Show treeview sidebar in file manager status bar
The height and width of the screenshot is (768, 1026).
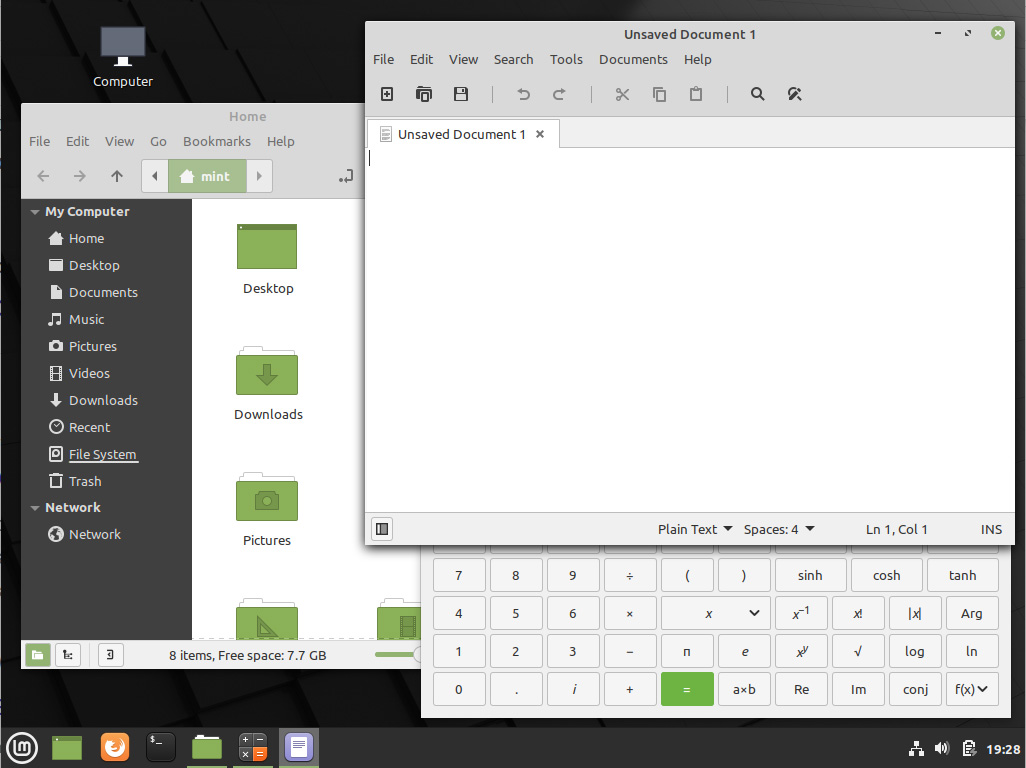(x=68, y=655)
